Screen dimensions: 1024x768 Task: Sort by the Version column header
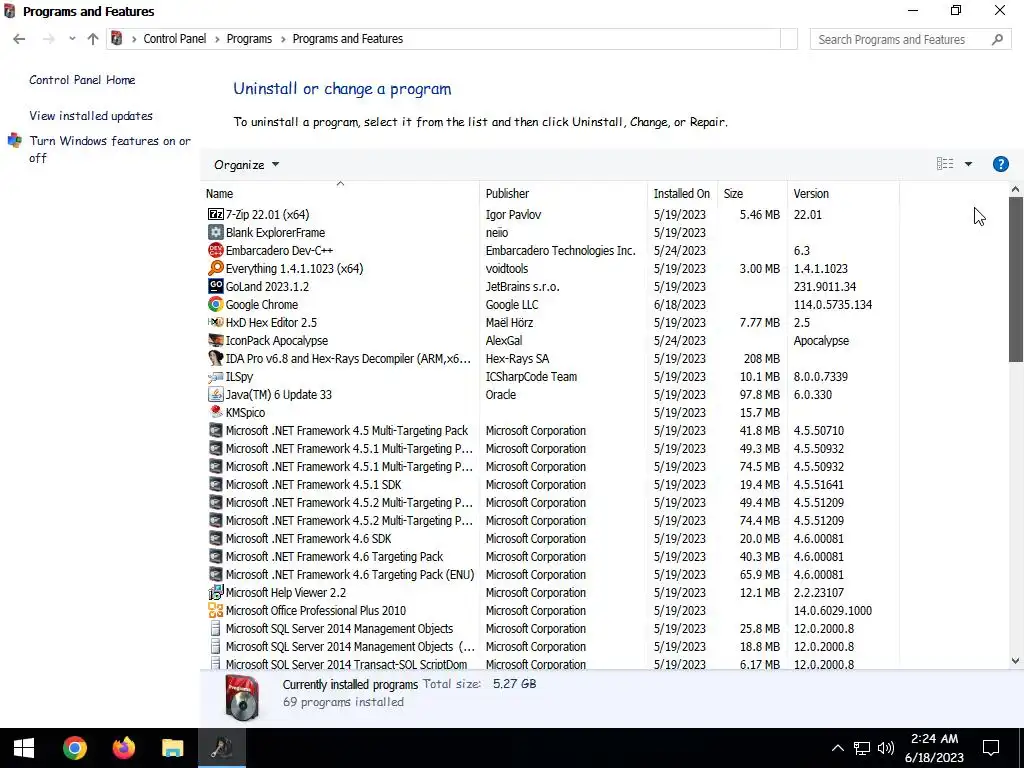coord(843,193)
